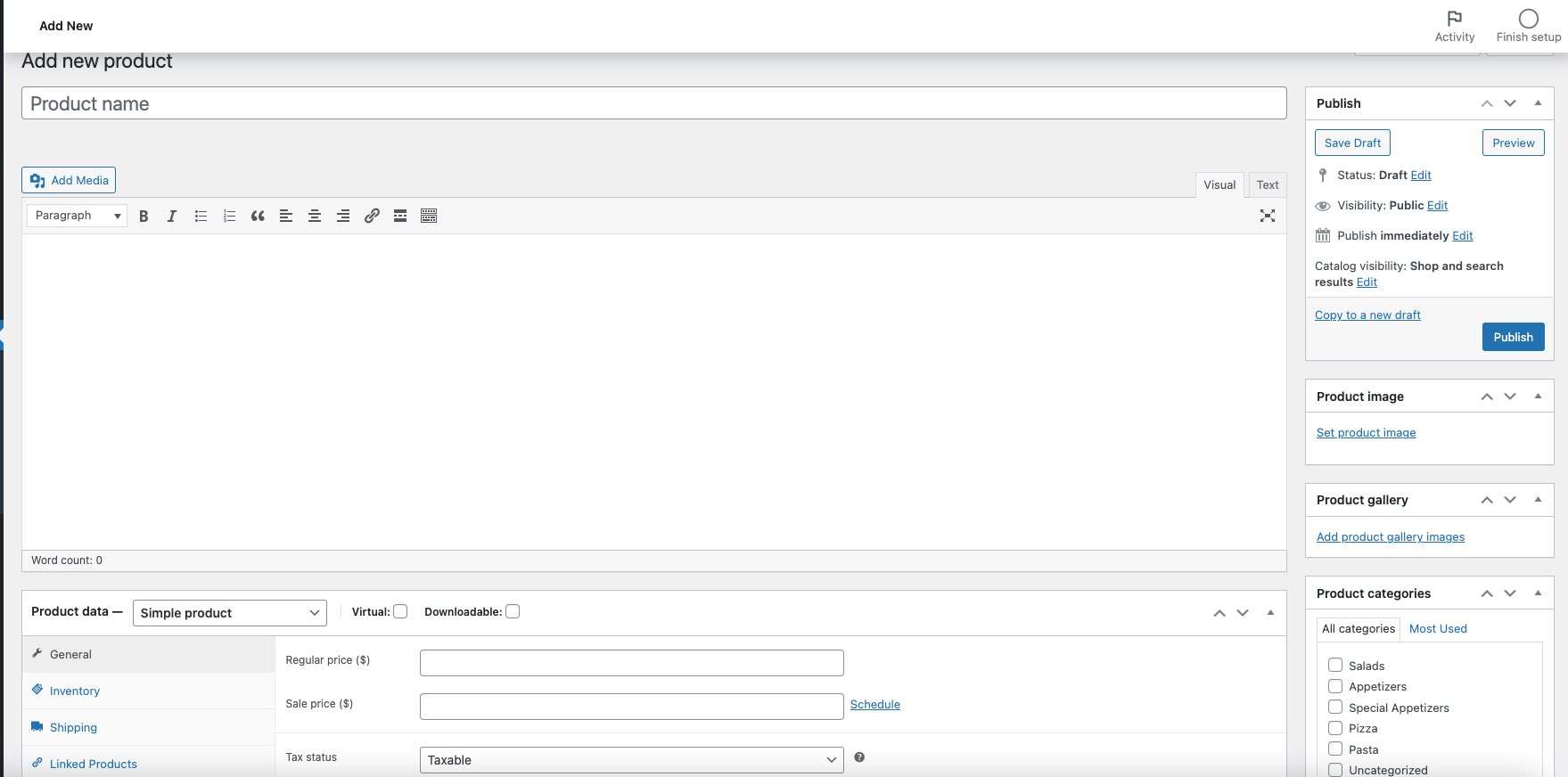
Task: Insert Read More tag
Action: pos(400,216)
